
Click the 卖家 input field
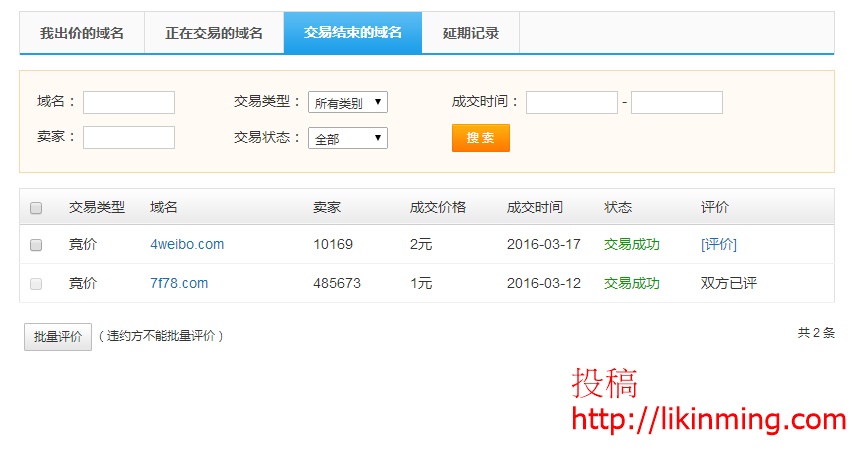click(129, 138)
